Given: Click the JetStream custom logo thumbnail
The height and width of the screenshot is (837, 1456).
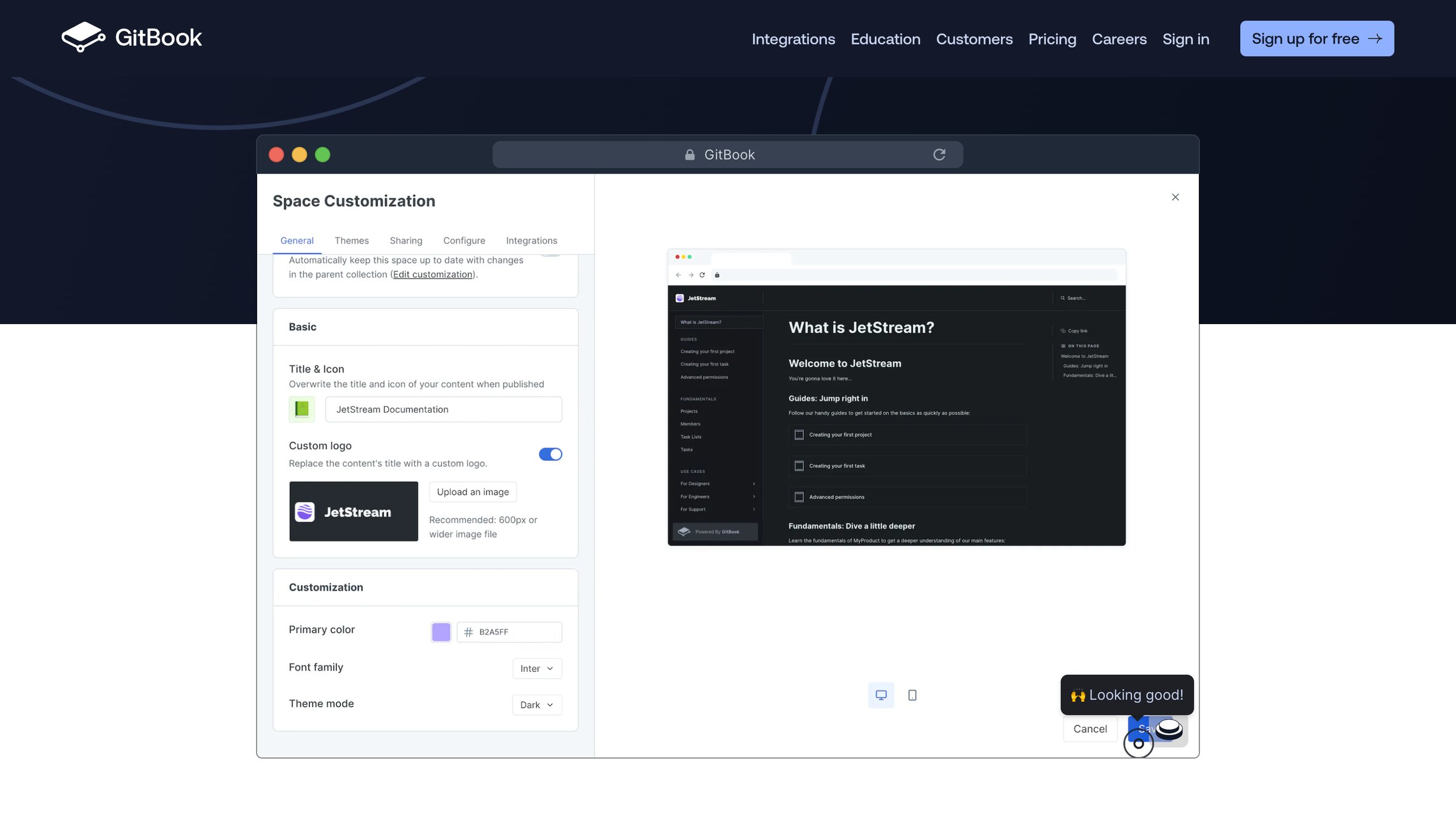Looking at the screenshot, I should click(354, 511).
